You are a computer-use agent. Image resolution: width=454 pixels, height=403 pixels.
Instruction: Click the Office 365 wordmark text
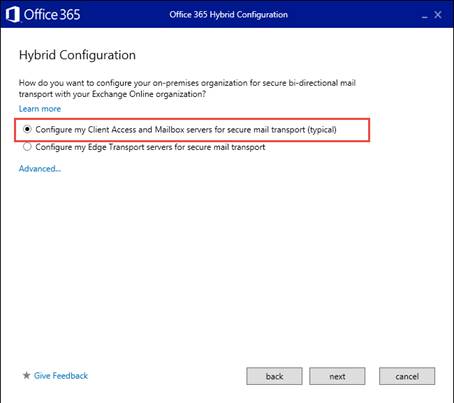pos(52,15)
